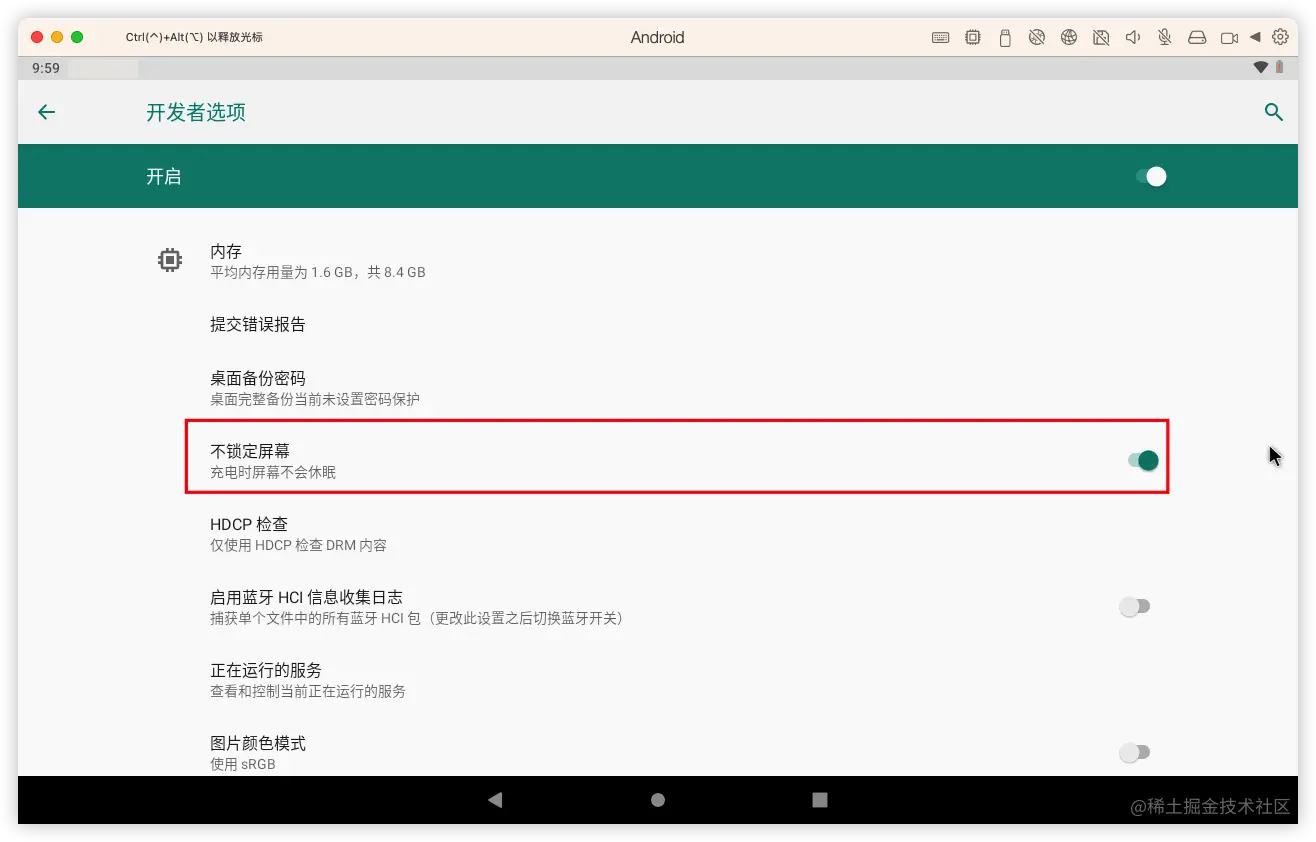Click text 使用 sRGB
This screenshot has height=842, width=1316.
243,764
